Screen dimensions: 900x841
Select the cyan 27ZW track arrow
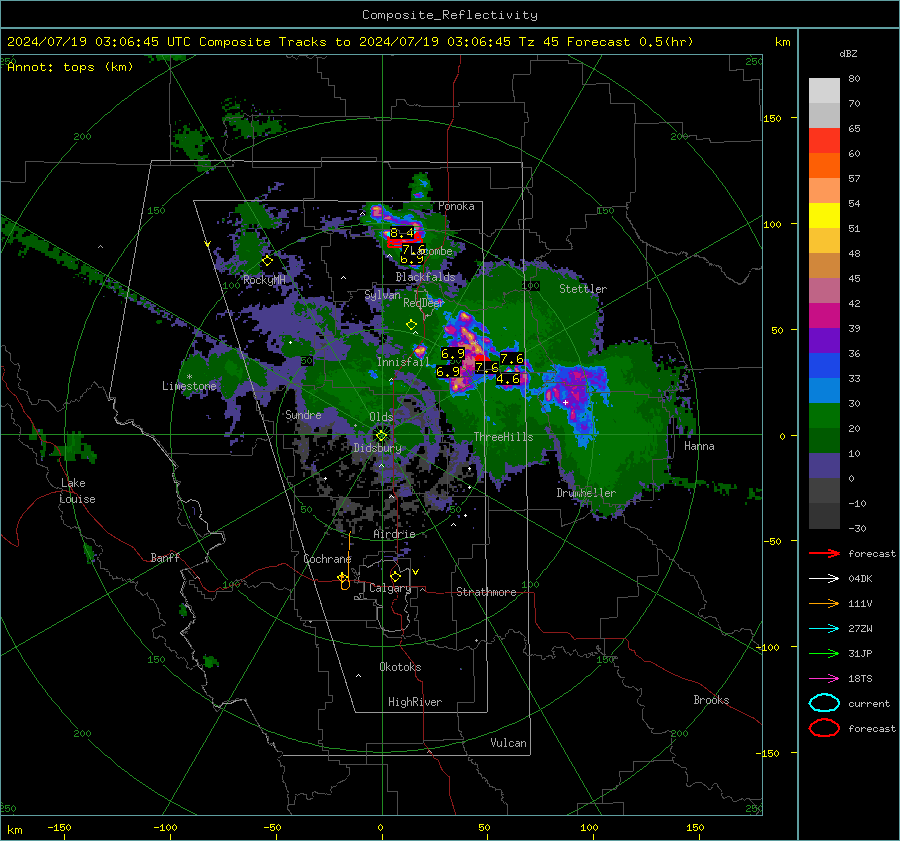click(x=824, y=629)
